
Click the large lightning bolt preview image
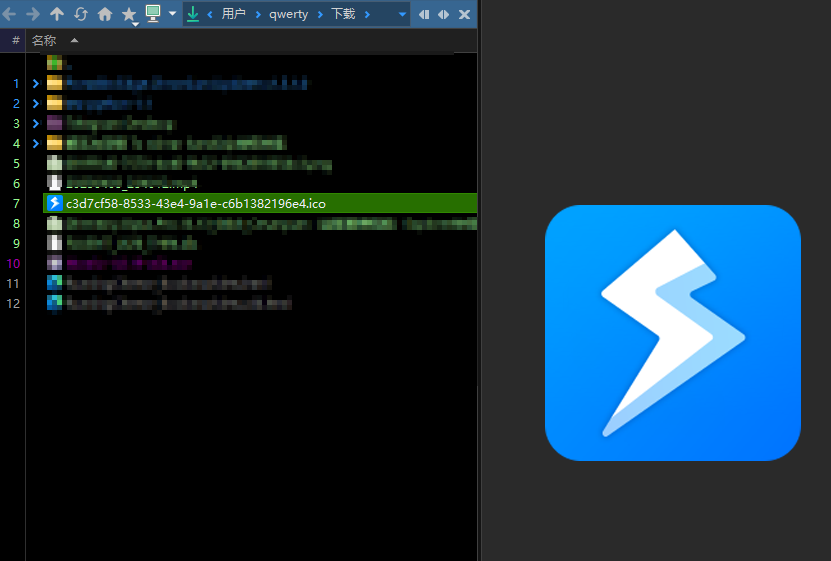pos(673,333)
